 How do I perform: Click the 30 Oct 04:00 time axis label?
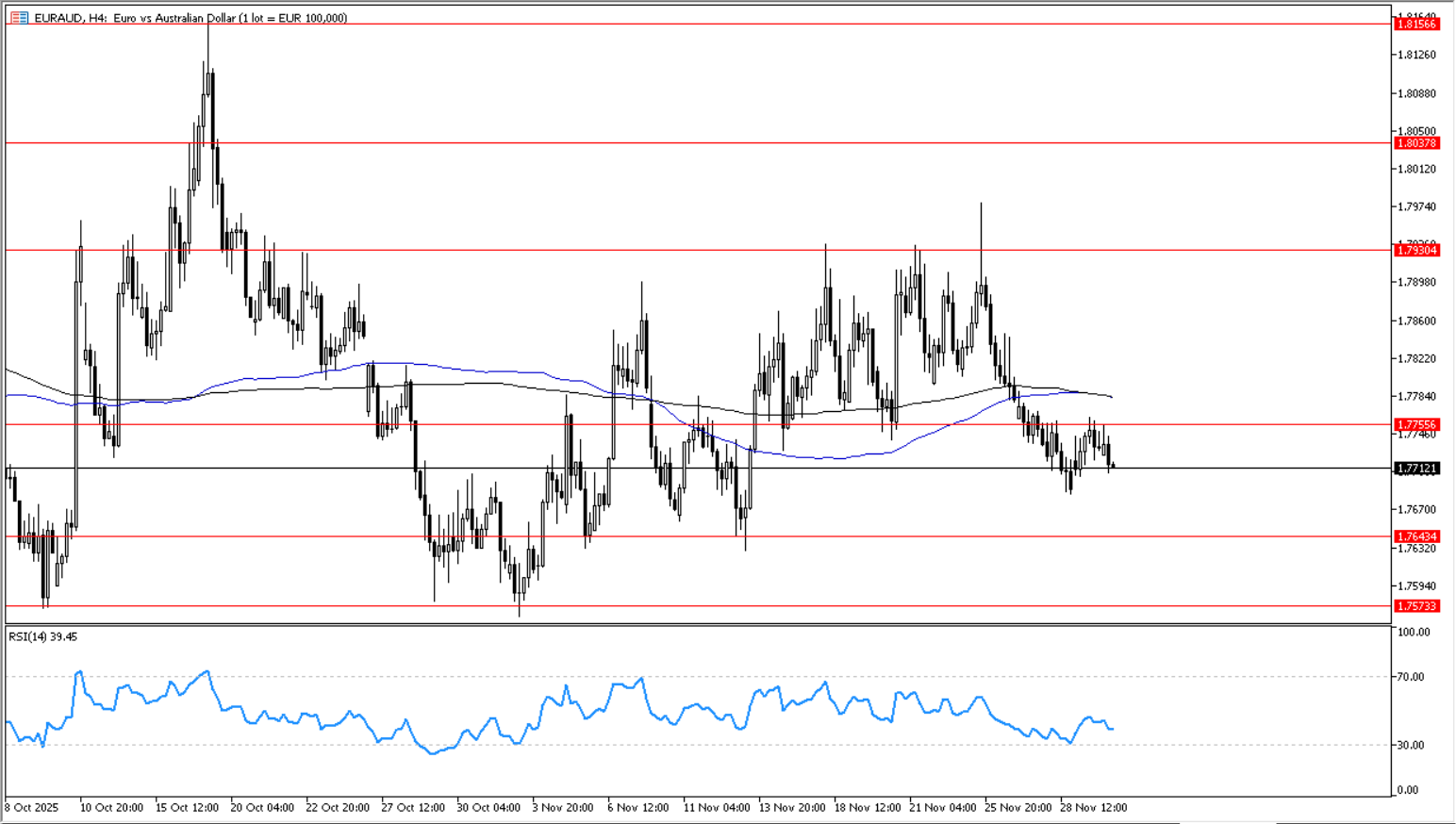click(488, 808)
